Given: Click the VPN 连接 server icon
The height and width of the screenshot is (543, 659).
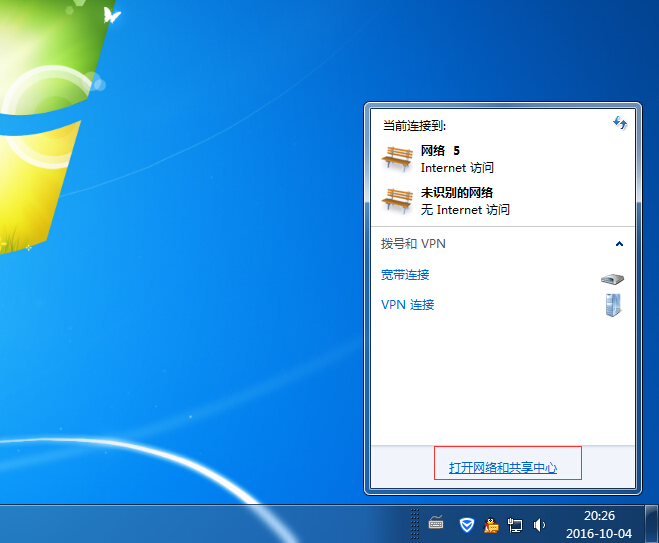Looking at the screenshot, I should point(613,305).
